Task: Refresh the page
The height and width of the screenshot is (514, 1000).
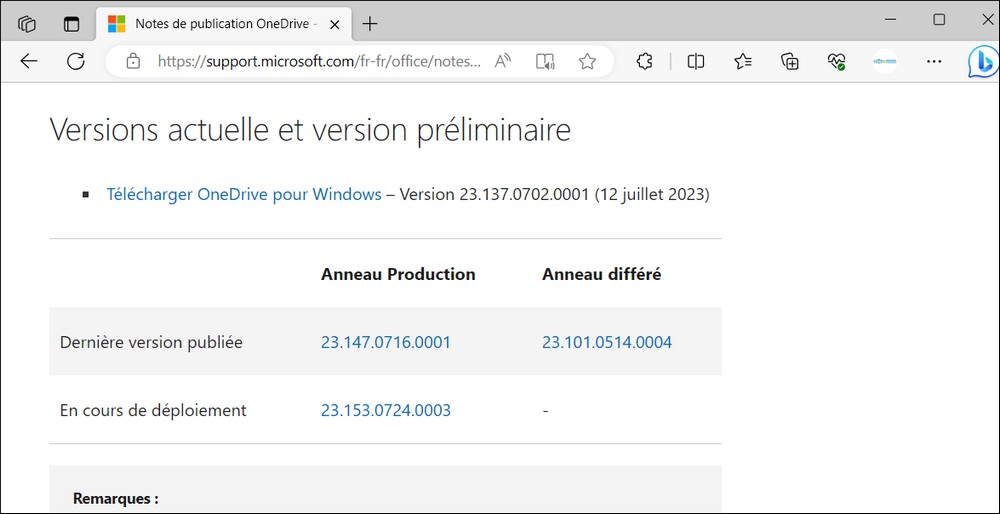Action: (76, 61)
